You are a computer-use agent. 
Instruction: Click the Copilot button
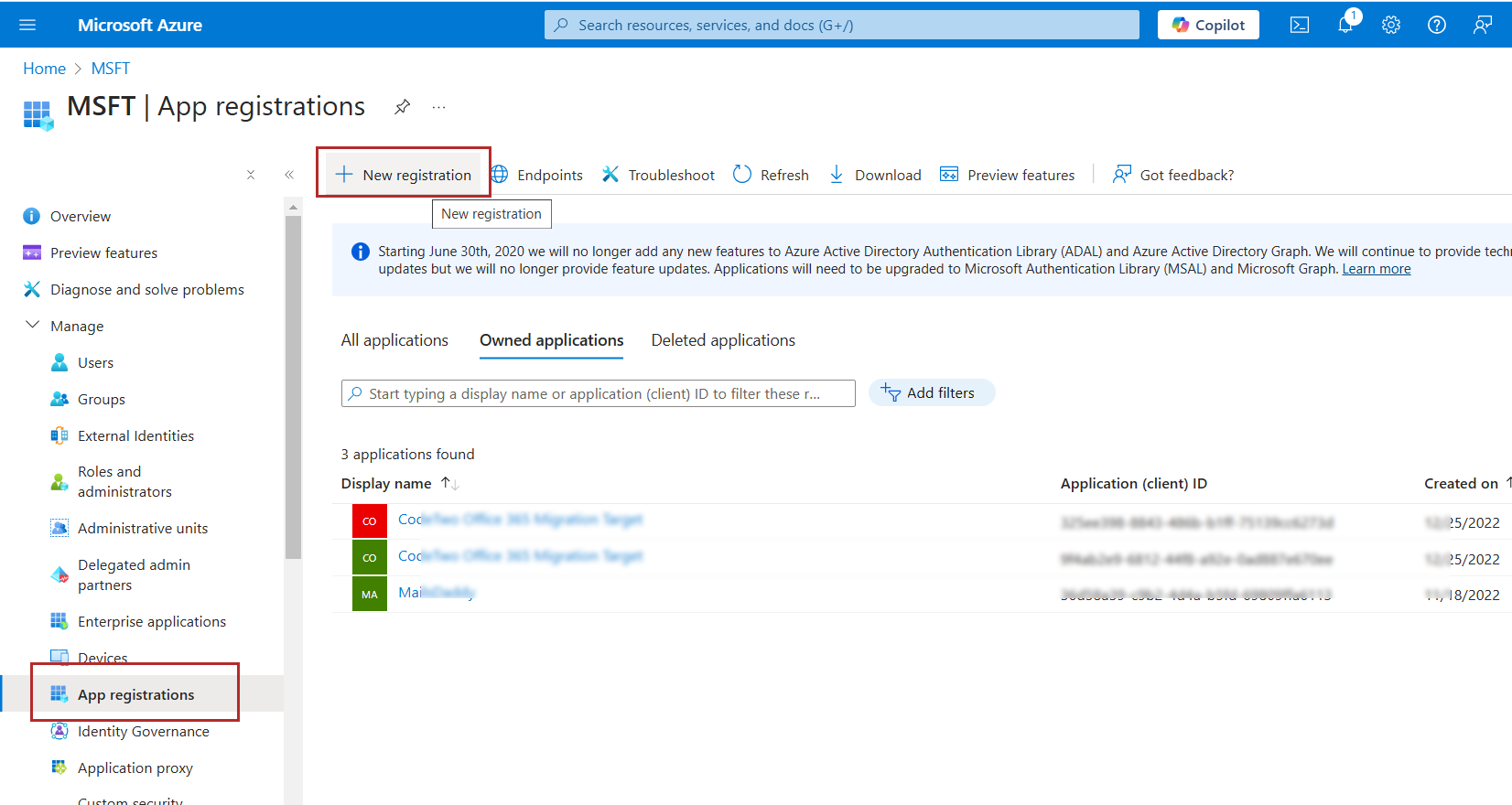(x=1208, y=25)
